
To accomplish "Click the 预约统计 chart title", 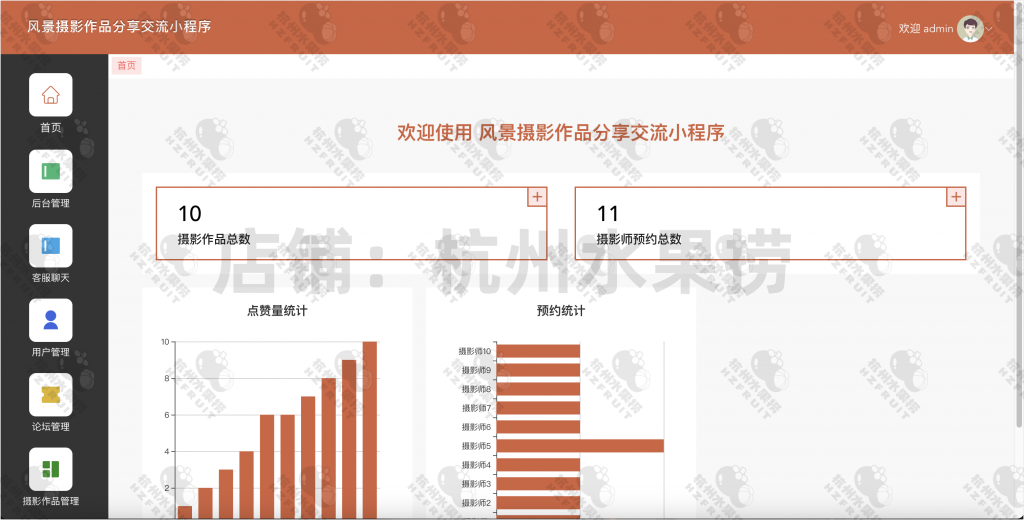I will tap(560, 311).
